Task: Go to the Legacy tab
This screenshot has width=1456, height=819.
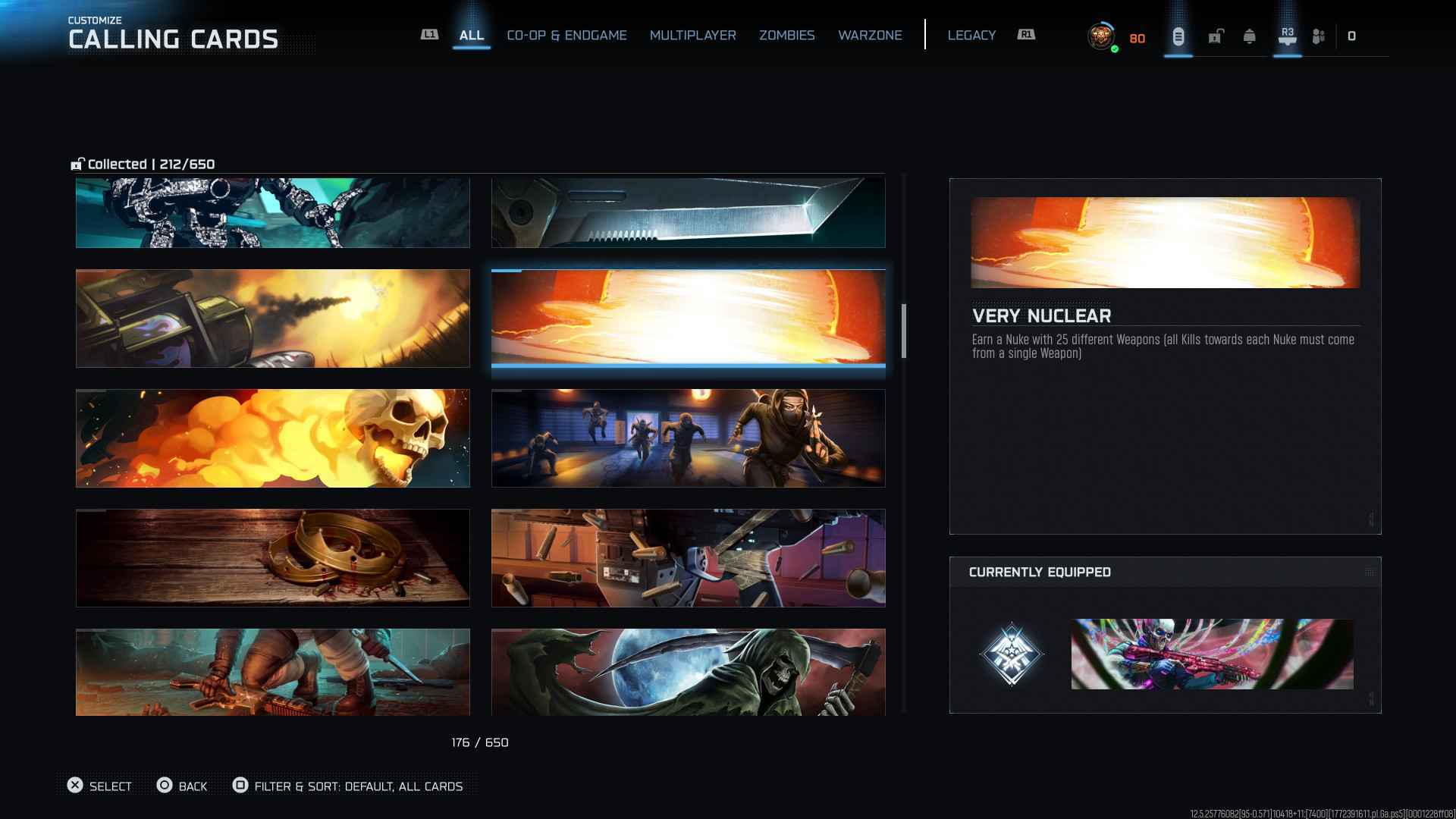Action: (971, 36)
